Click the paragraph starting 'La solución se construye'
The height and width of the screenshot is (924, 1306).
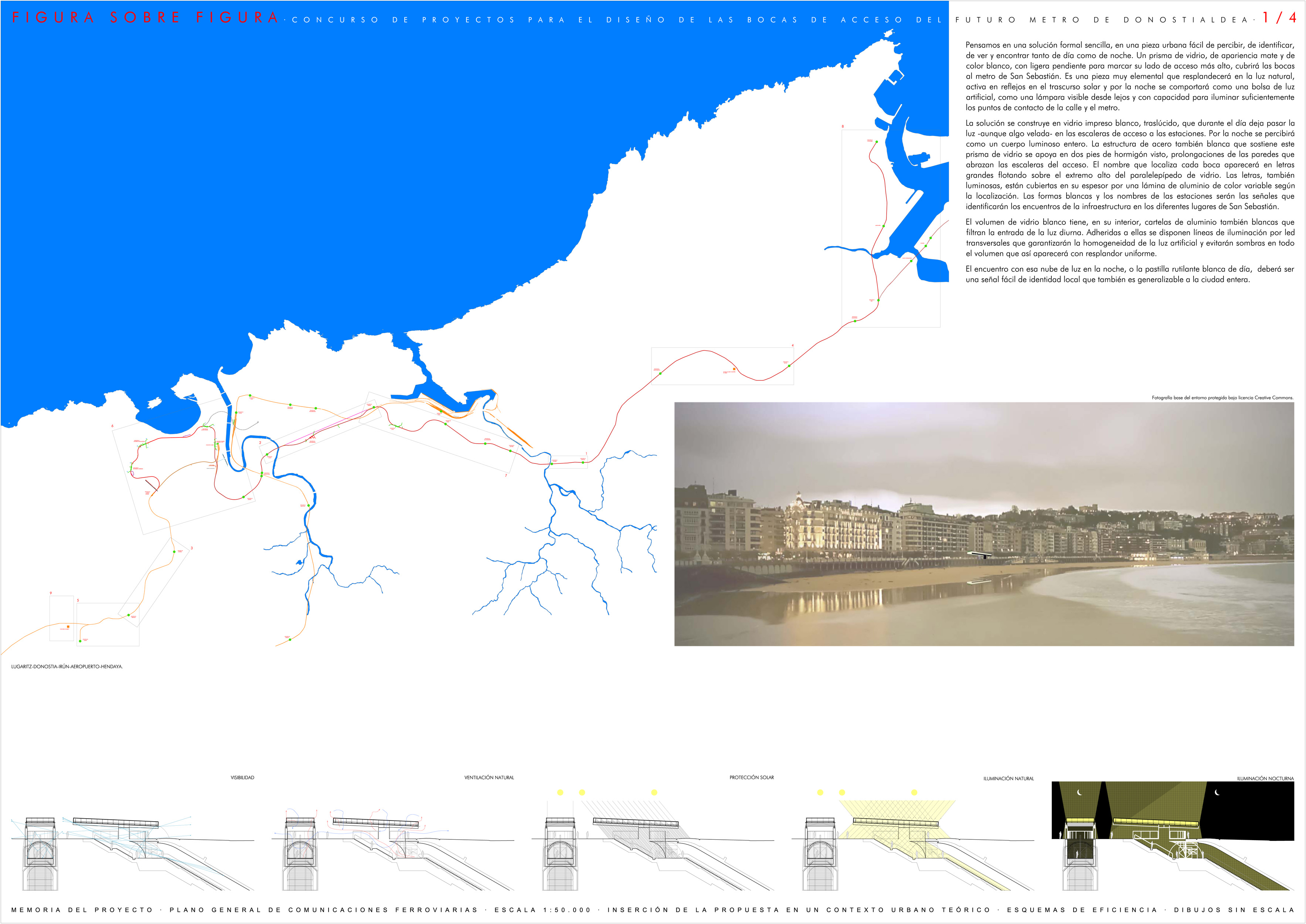click(1130, 164)
